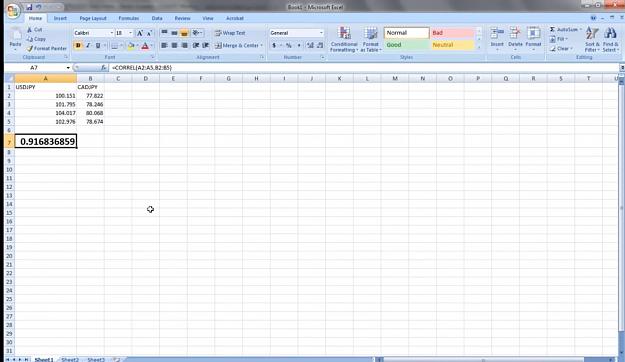625x362 pixels.
Task: Toggle Underline formatting
Action: [98, 46]
